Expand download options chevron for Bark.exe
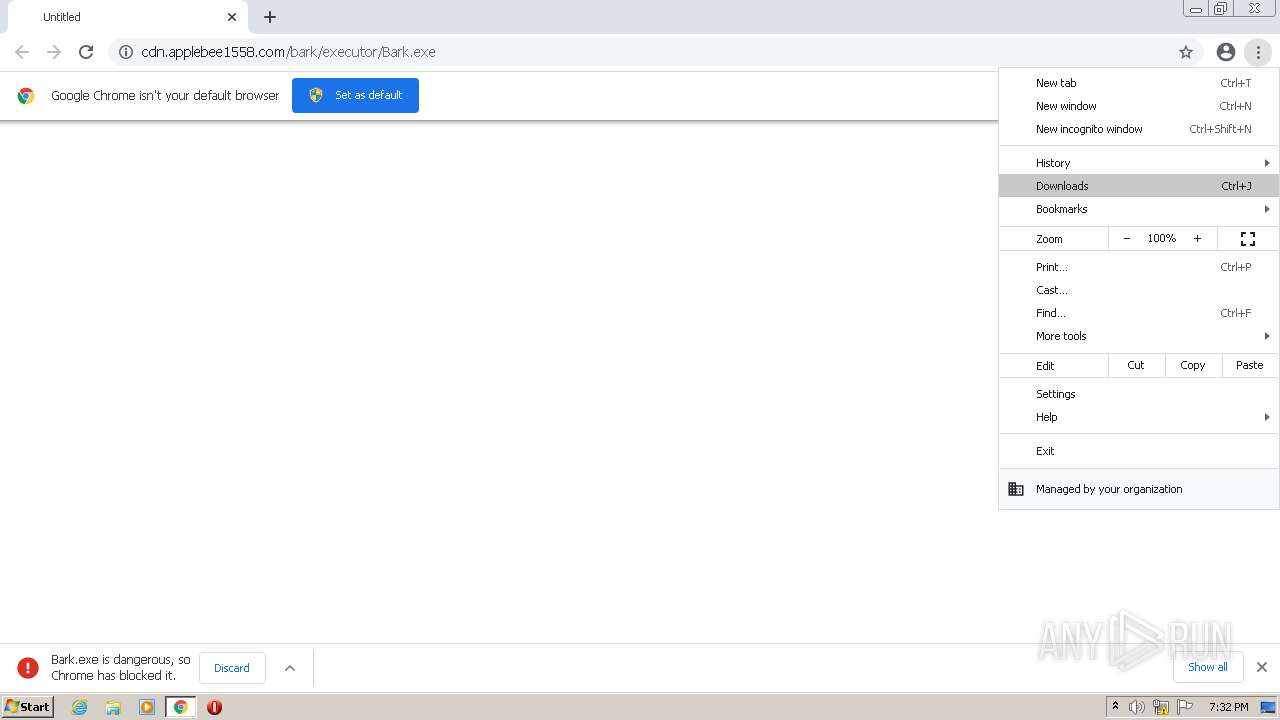This screenshot has height=720, width=1280. click(x=290, y=668)
